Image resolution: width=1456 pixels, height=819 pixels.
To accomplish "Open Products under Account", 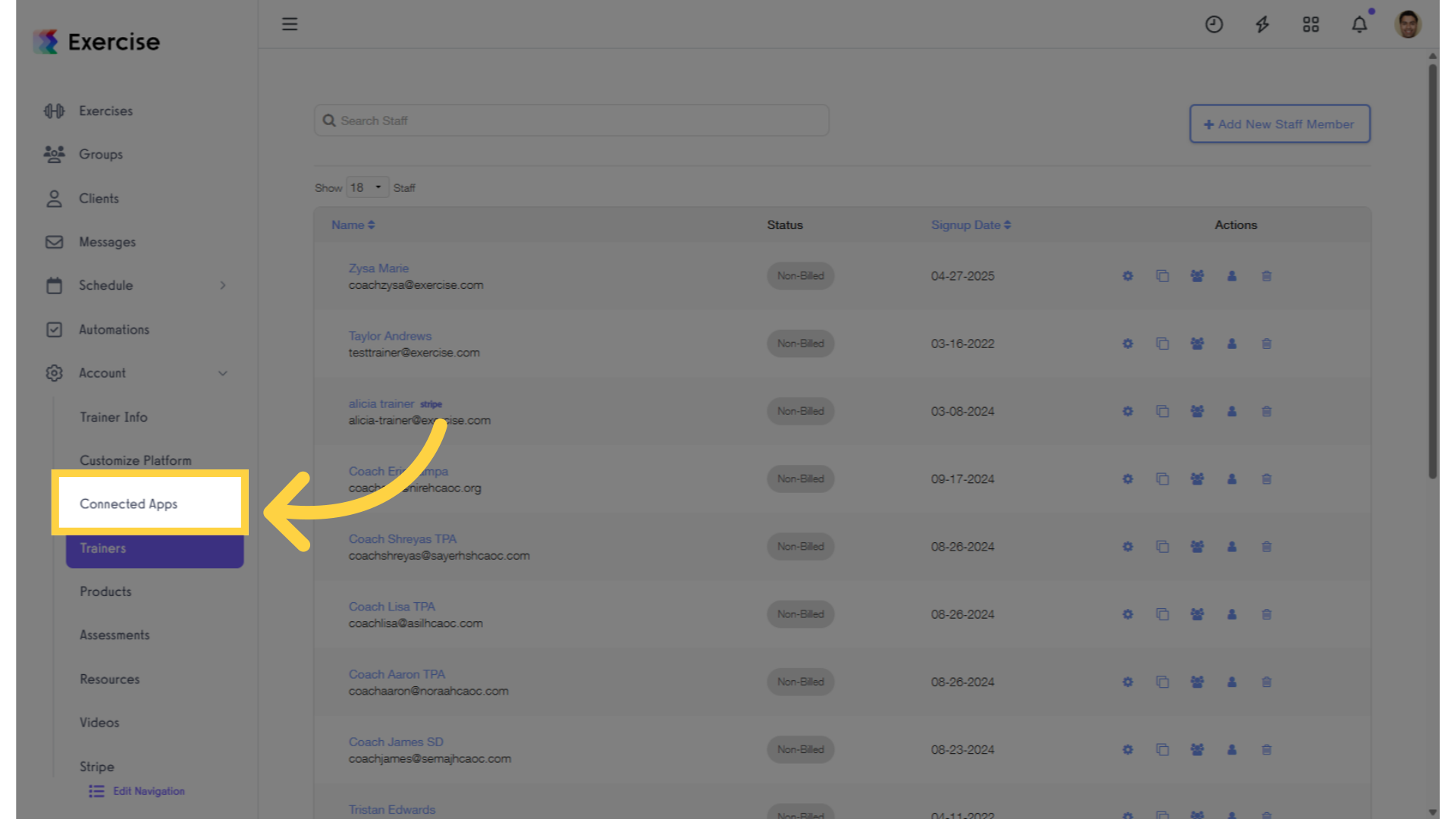I will click(105, 591).
